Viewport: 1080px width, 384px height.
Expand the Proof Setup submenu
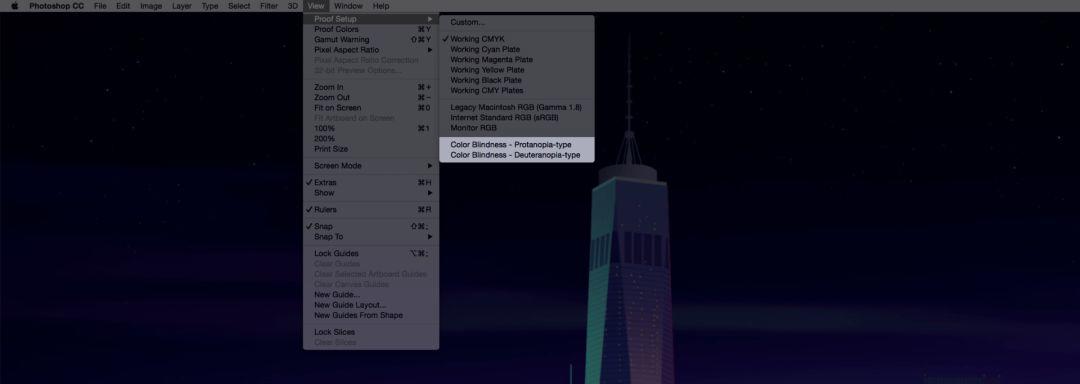(371, 19)
